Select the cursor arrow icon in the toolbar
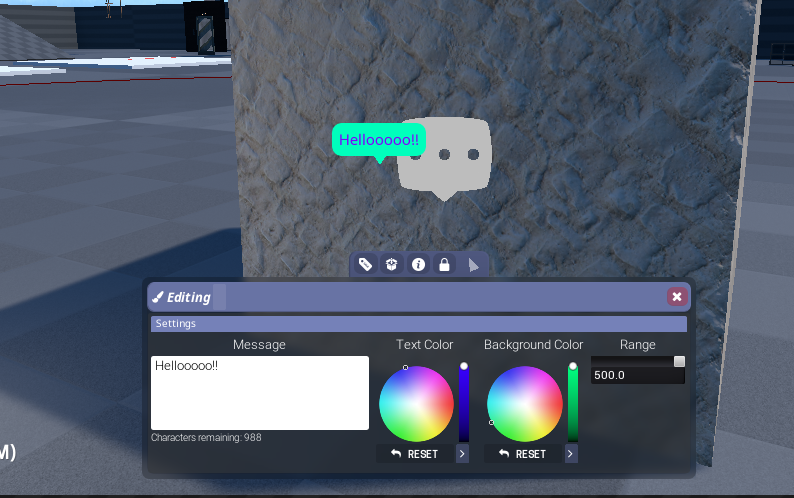This screenshot has width=794, height=498. pos(473,265)
